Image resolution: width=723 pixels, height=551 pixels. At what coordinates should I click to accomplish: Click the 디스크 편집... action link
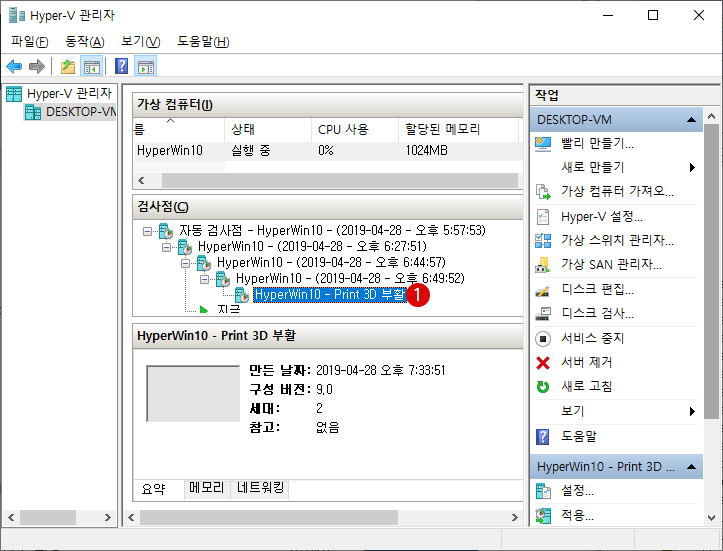tap(597, 290)
